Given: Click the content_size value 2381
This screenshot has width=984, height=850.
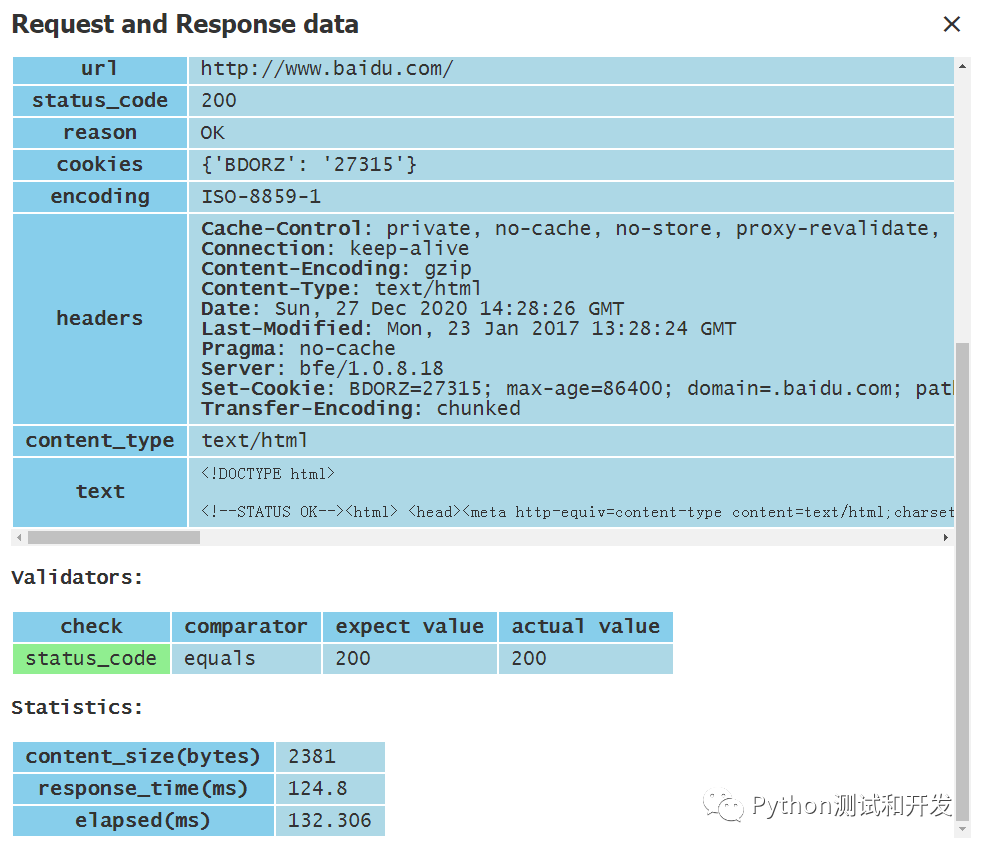Looking at the screenshot, I should click(x=312, y=756).
